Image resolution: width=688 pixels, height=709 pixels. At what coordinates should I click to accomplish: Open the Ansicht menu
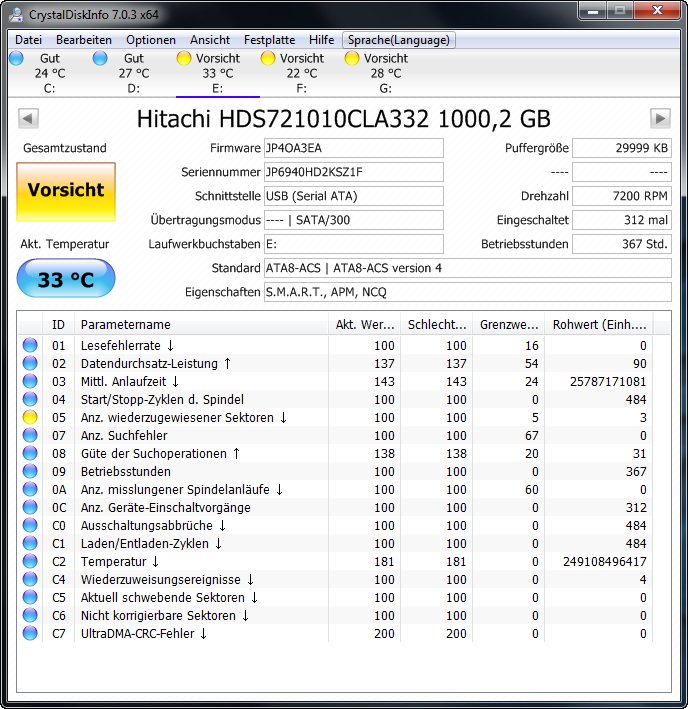coord(210,40)
